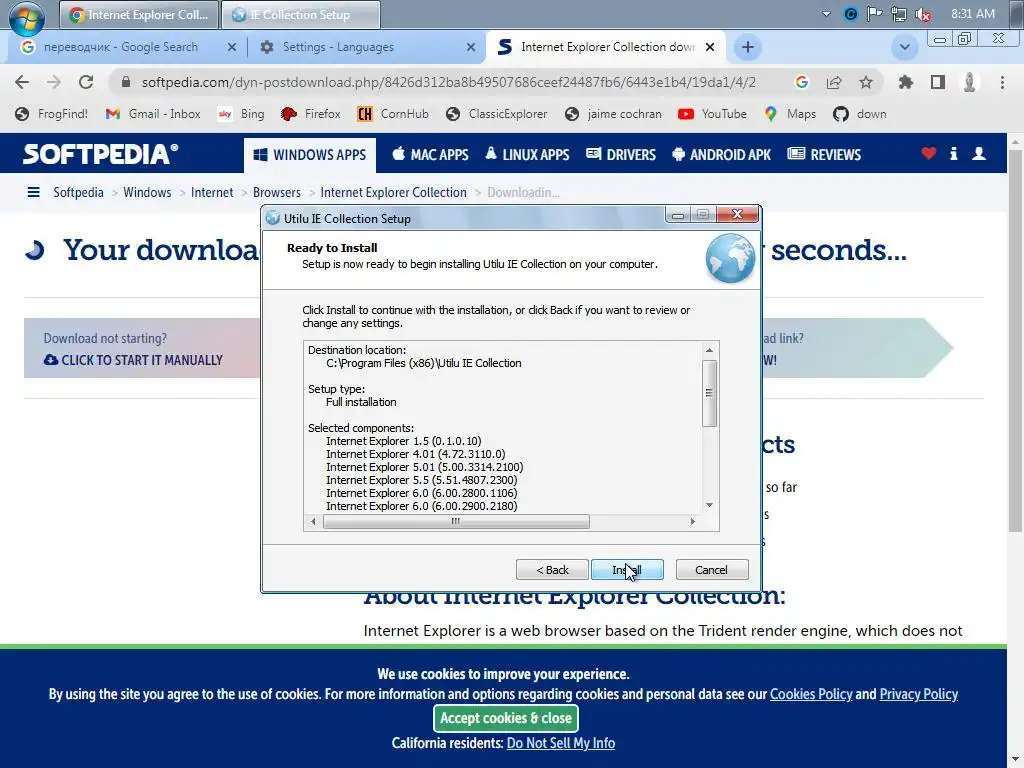Click the tray network icon
1024x768 pixels.
[x=899, y=14]
